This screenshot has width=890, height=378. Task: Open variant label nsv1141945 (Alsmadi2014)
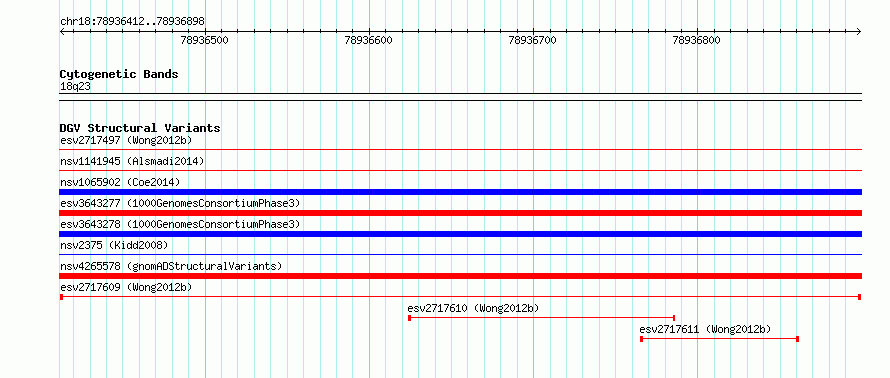[x=132, y=161]
